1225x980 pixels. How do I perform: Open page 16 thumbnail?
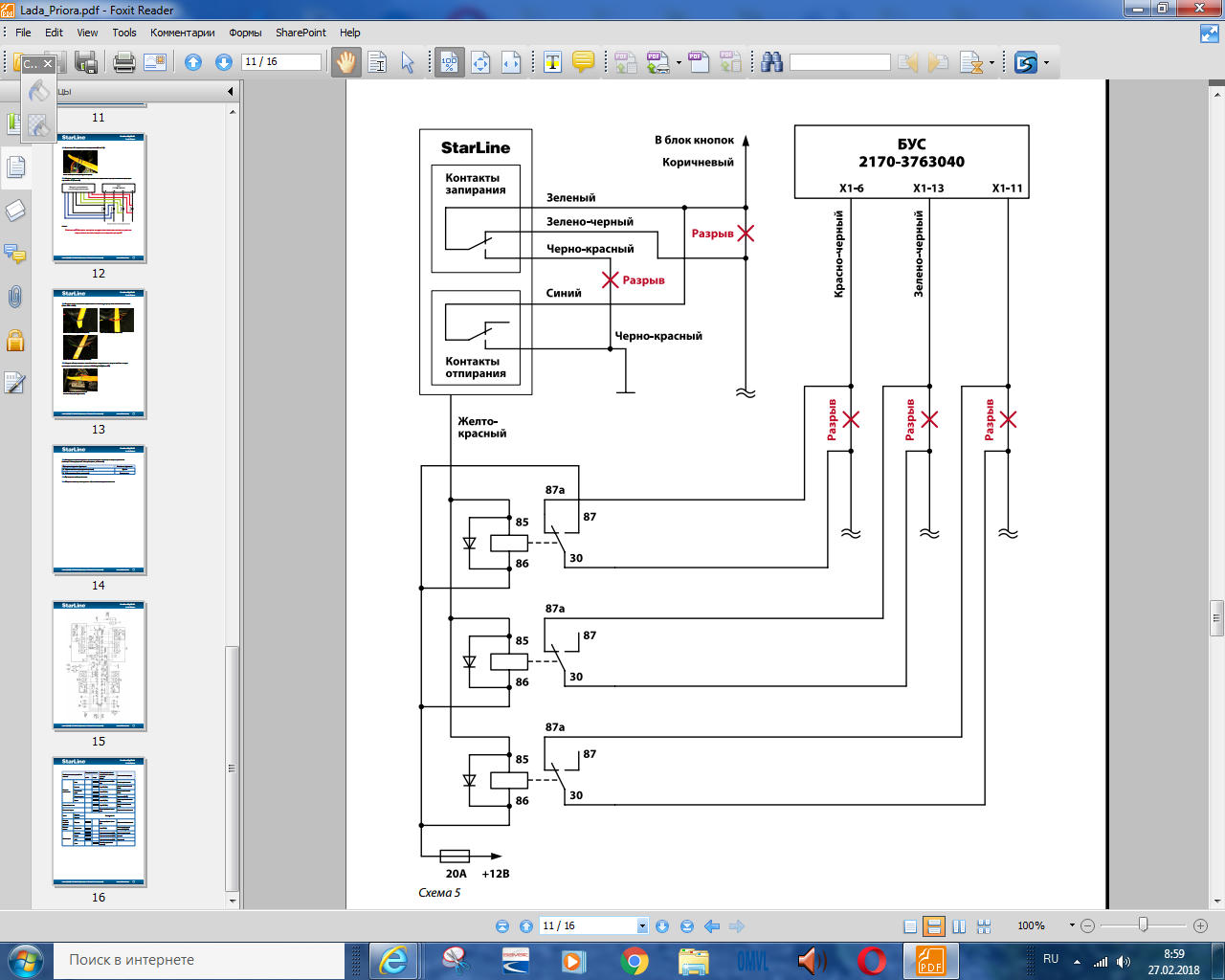[99, 822]
